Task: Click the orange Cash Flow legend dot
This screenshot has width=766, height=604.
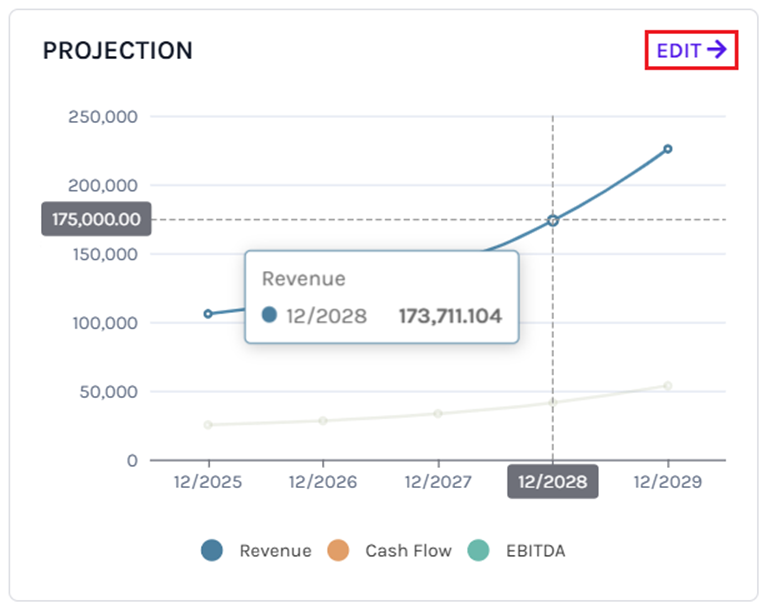Action: pyautogui.click(x=338, y=550)
